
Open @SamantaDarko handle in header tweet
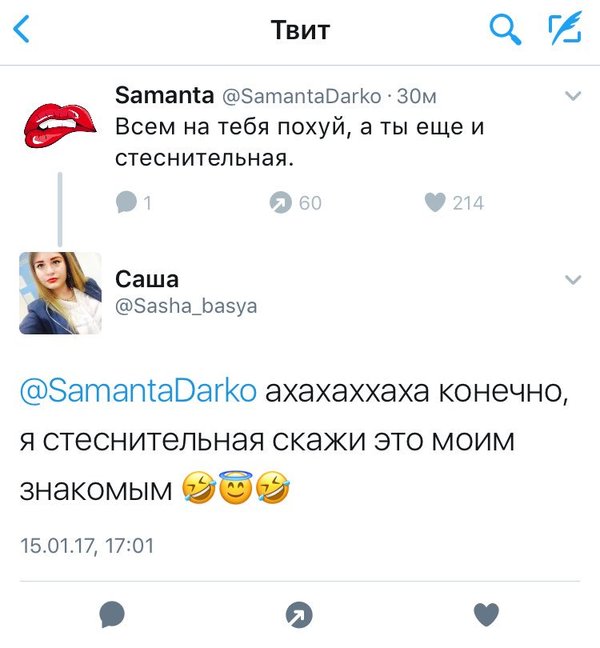tap(302, 96)
